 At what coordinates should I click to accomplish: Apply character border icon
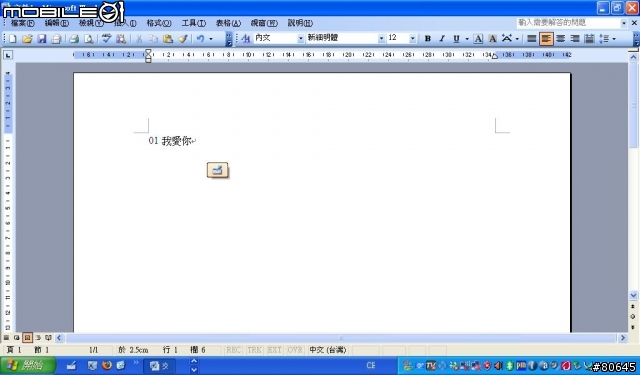478,39
